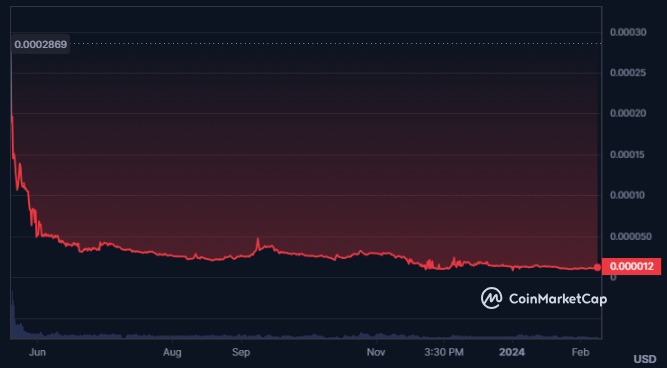667x368 pixels.
Task: Click the Nov label on the time axis
Action: pyautogui.click(x=376, y=352)
